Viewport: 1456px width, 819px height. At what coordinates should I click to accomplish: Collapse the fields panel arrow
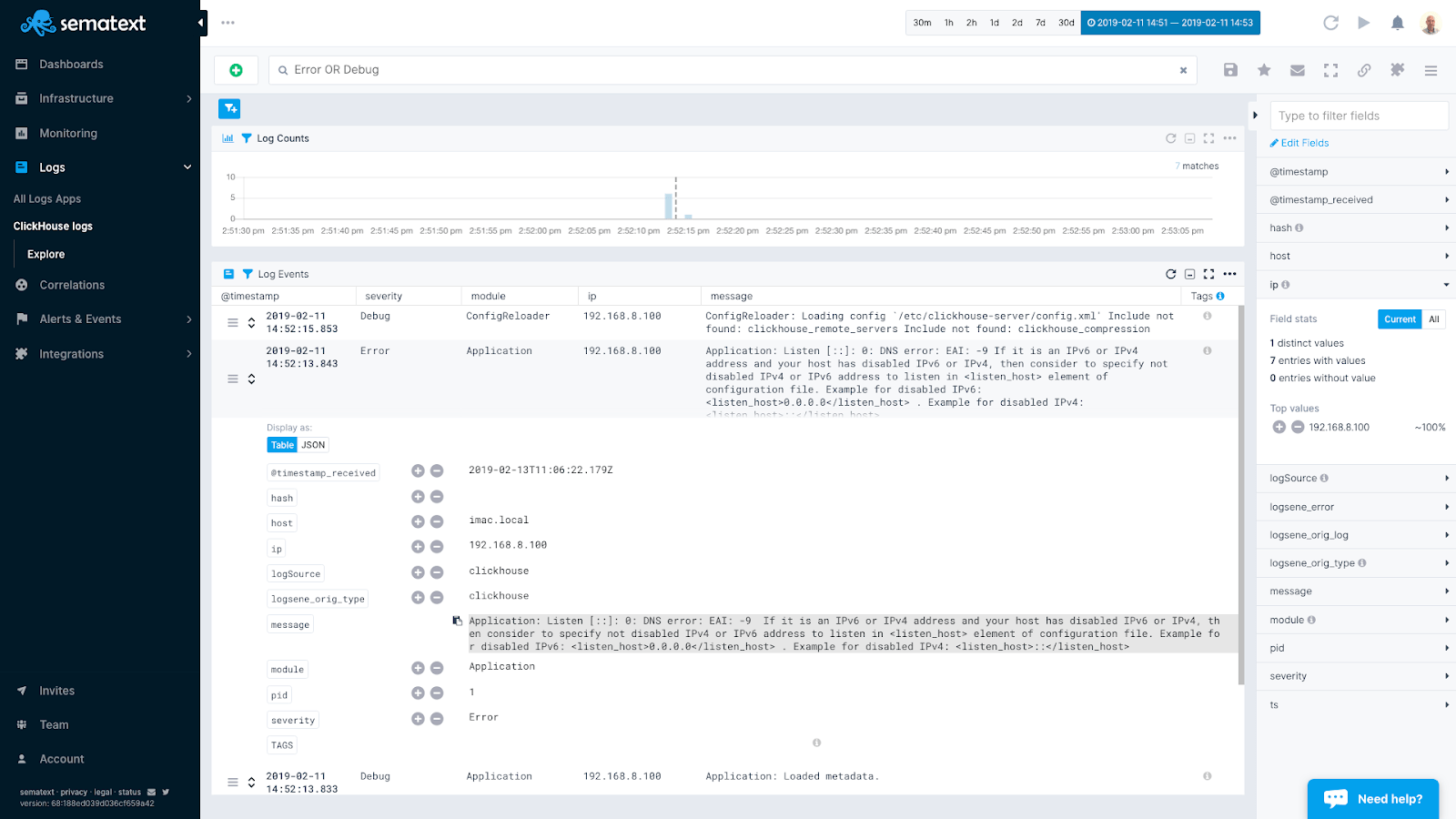click(1255, 116)
